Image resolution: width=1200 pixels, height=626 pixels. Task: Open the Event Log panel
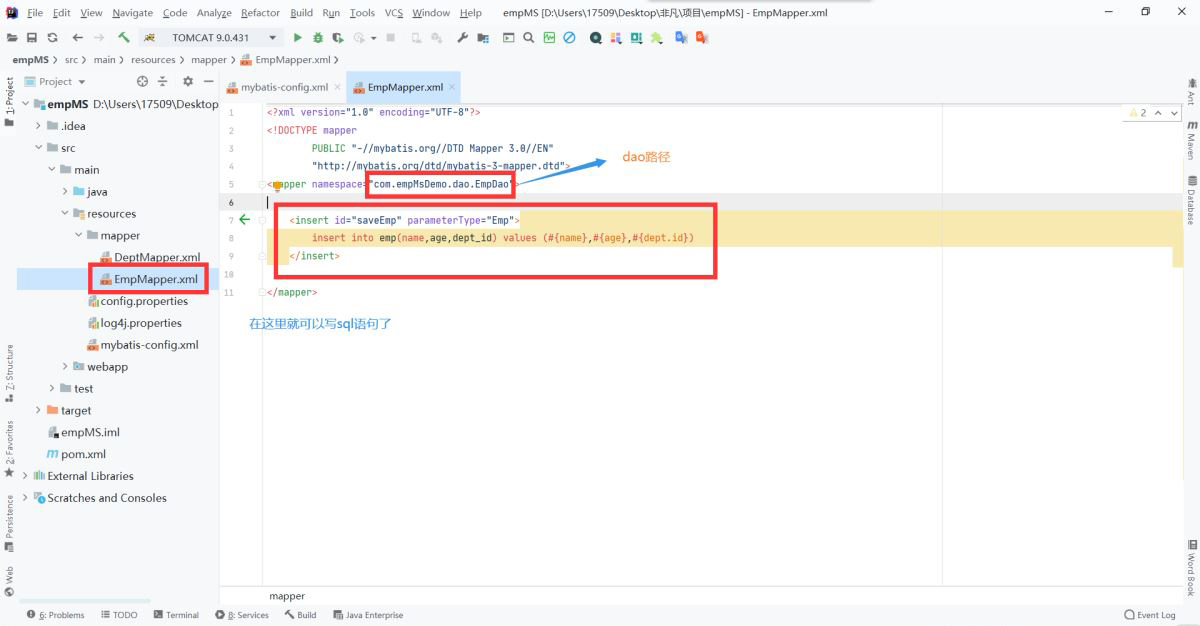[x=1149, y=615]
